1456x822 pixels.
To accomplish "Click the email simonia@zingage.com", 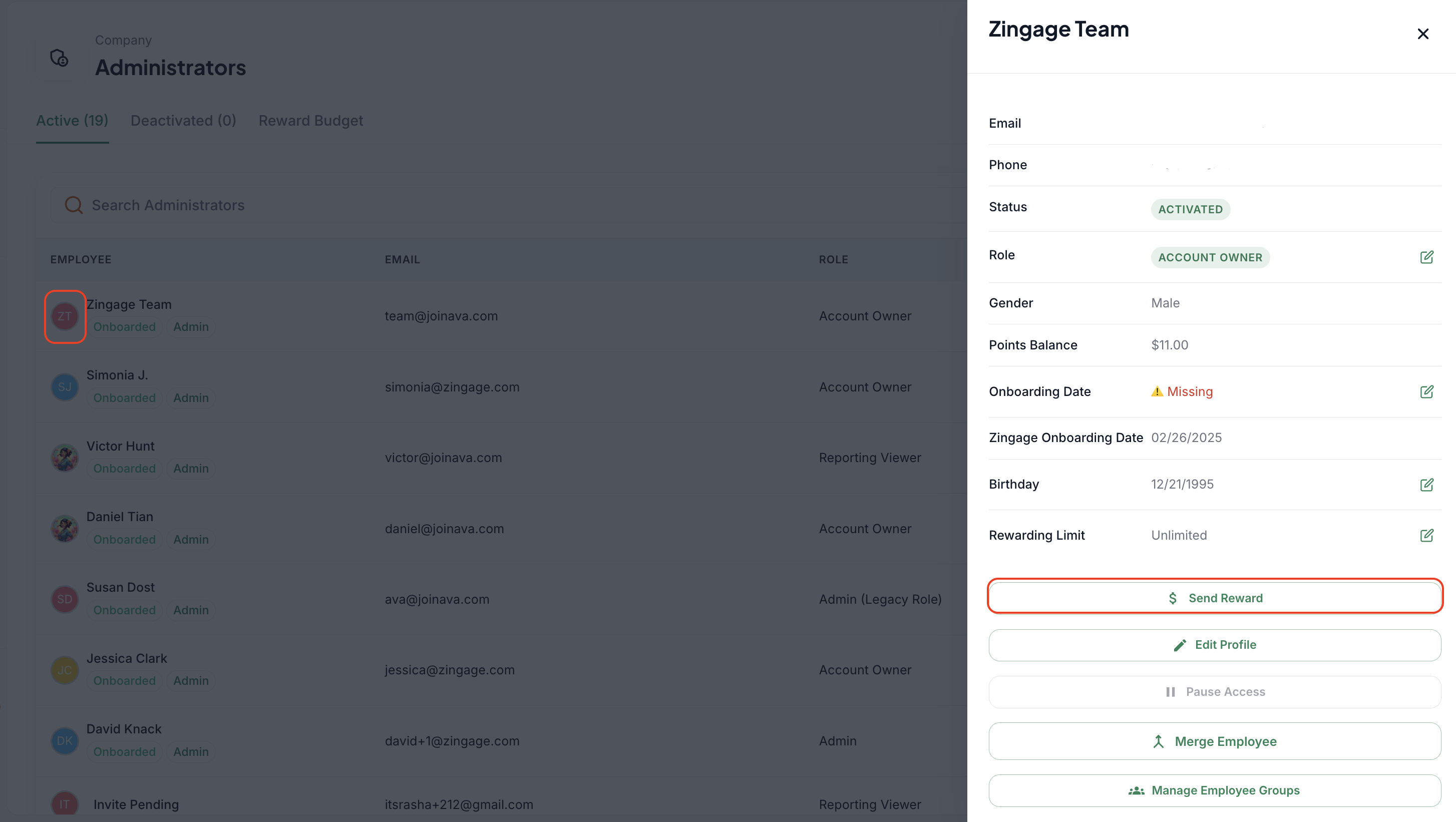I will pyautogui.click(x=452, y=387).
